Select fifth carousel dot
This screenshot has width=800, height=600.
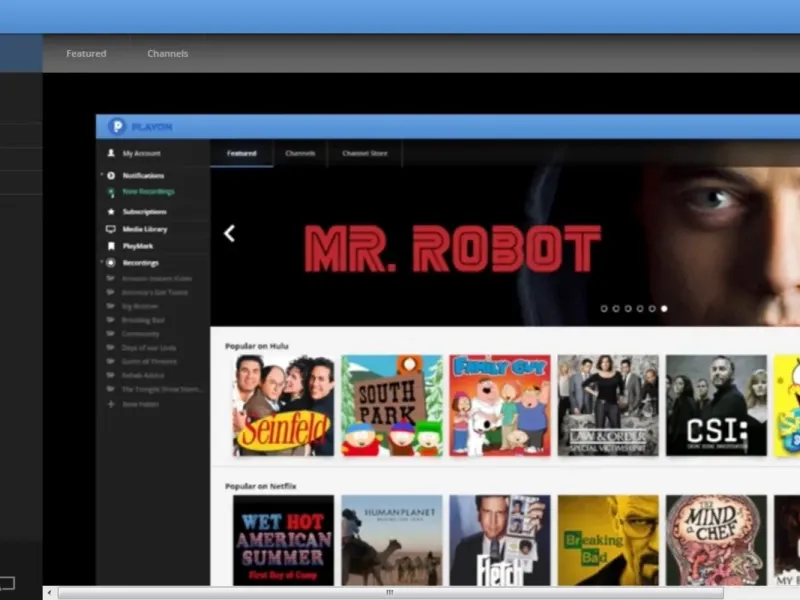(652, 309)
